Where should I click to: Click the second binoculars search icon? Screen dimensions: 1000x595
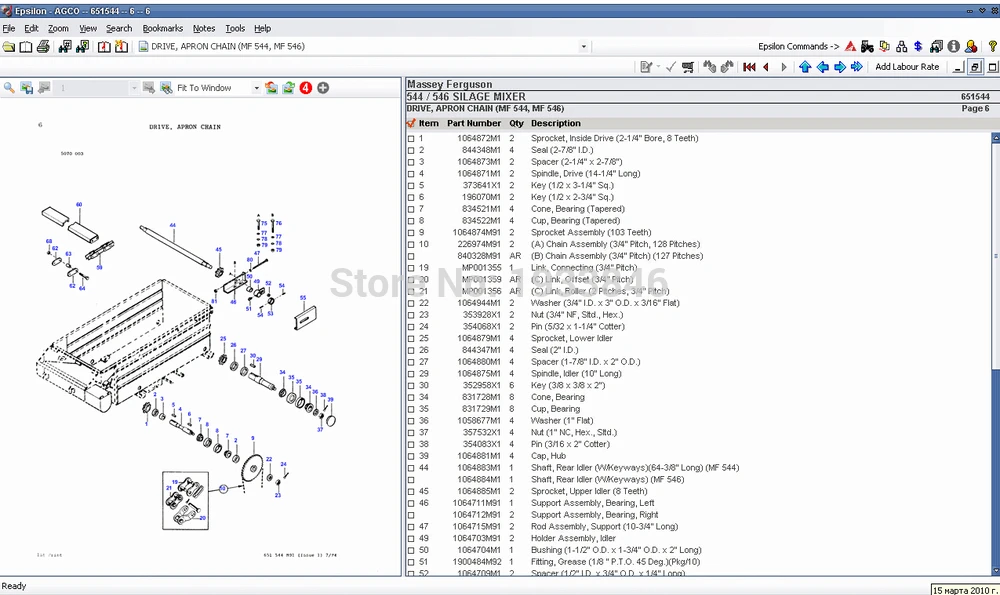pyautogui.click(x=82, y=47)
